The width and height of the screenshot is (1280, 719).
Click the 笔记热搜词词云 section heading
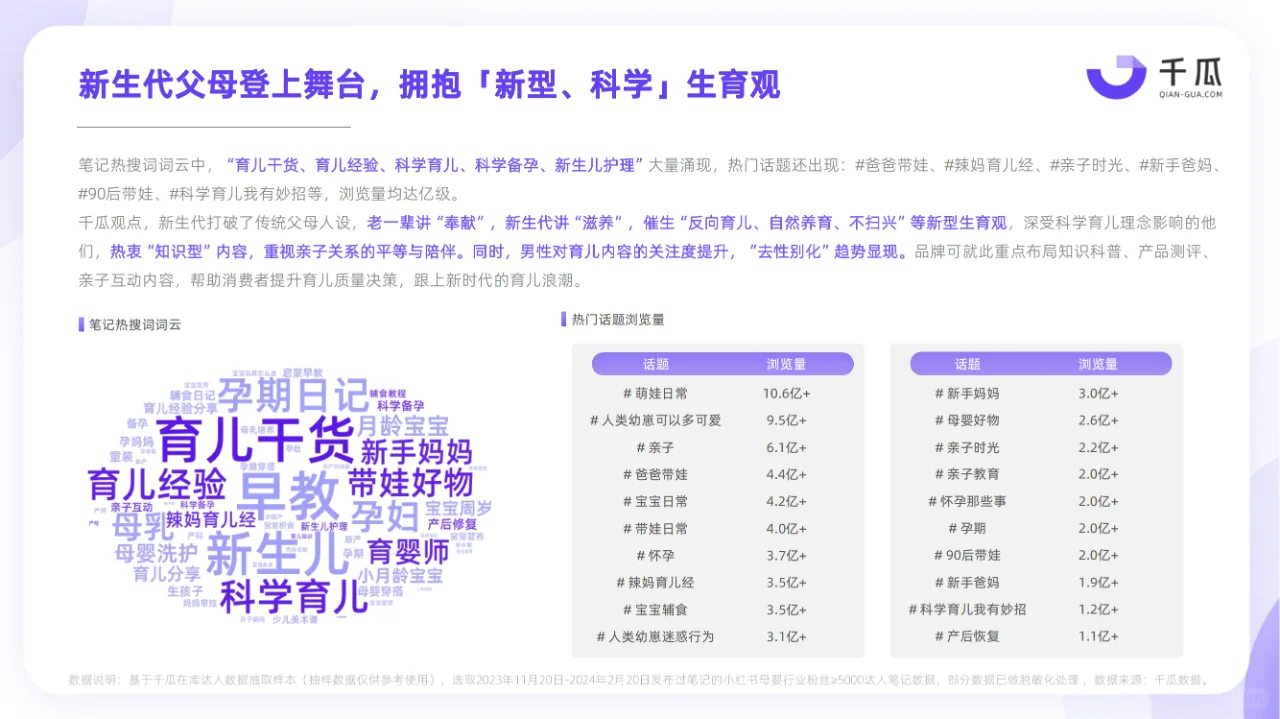click(135, 325)
